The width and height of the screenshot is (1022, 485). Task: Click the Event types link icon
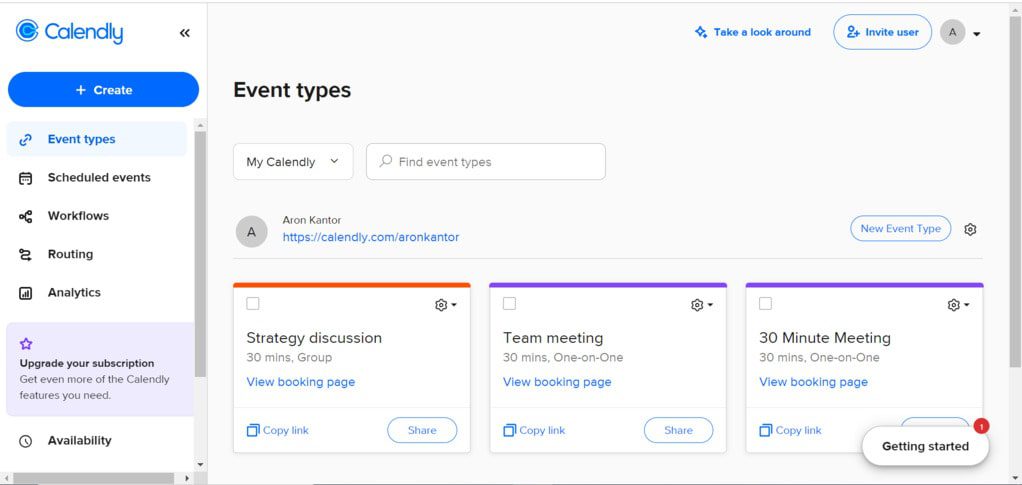click(25, 140)
